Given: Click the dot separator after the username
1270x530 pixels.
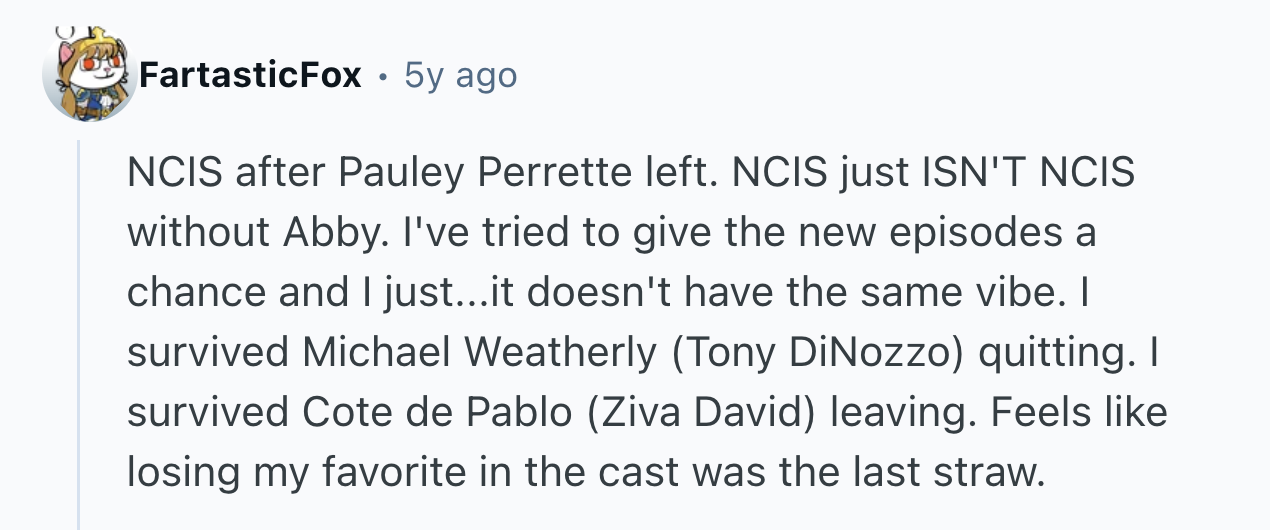Looking at the screenshot, I should coord(384,76).
